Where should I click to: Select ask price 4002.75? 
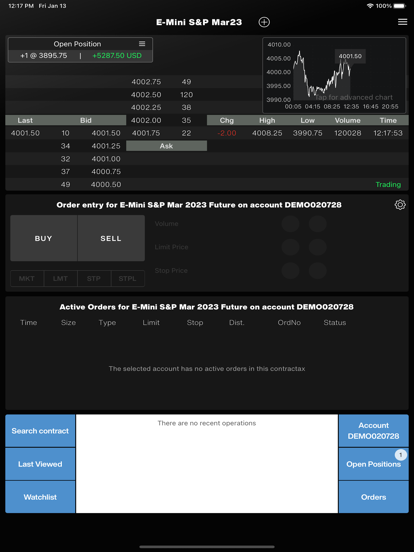[146, 82]
